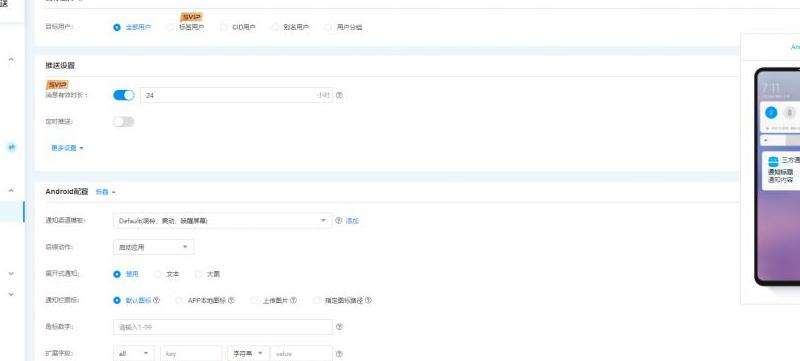Open help icon beside extension value field

[x=339, y=354]
